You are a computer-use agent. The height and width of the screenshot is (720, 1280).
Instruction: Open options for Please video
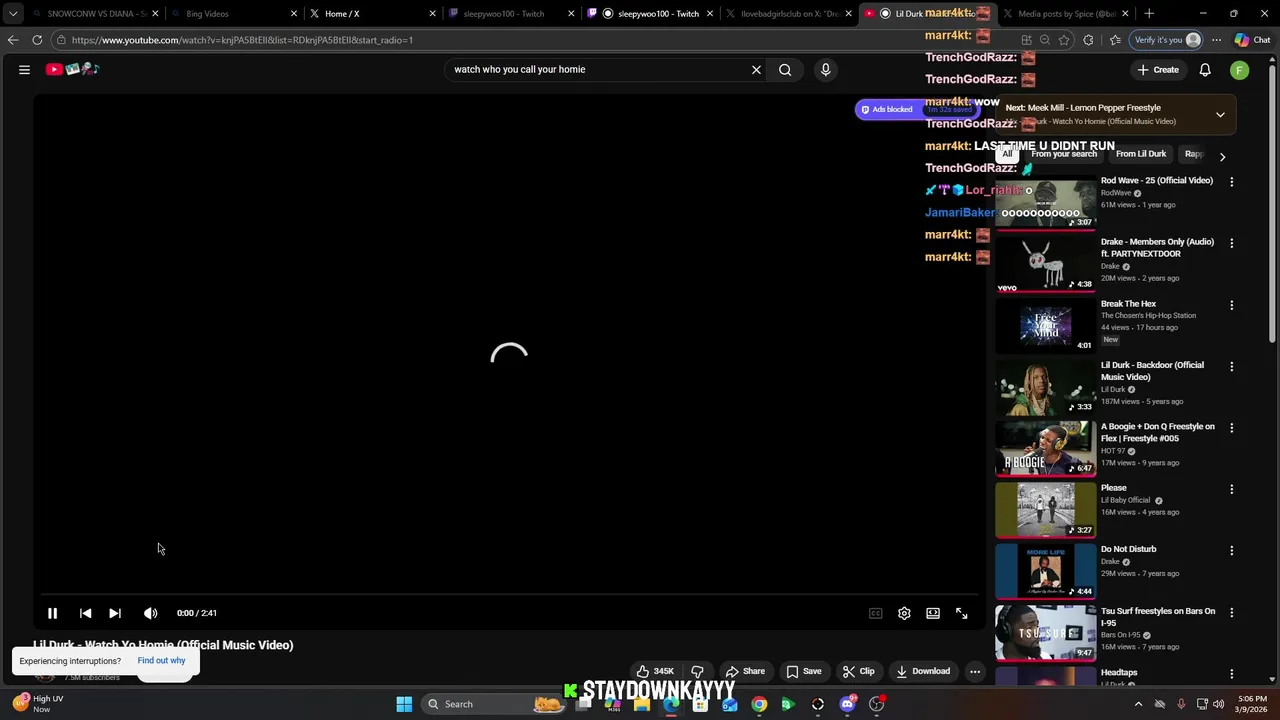[x=1231, y=489]
